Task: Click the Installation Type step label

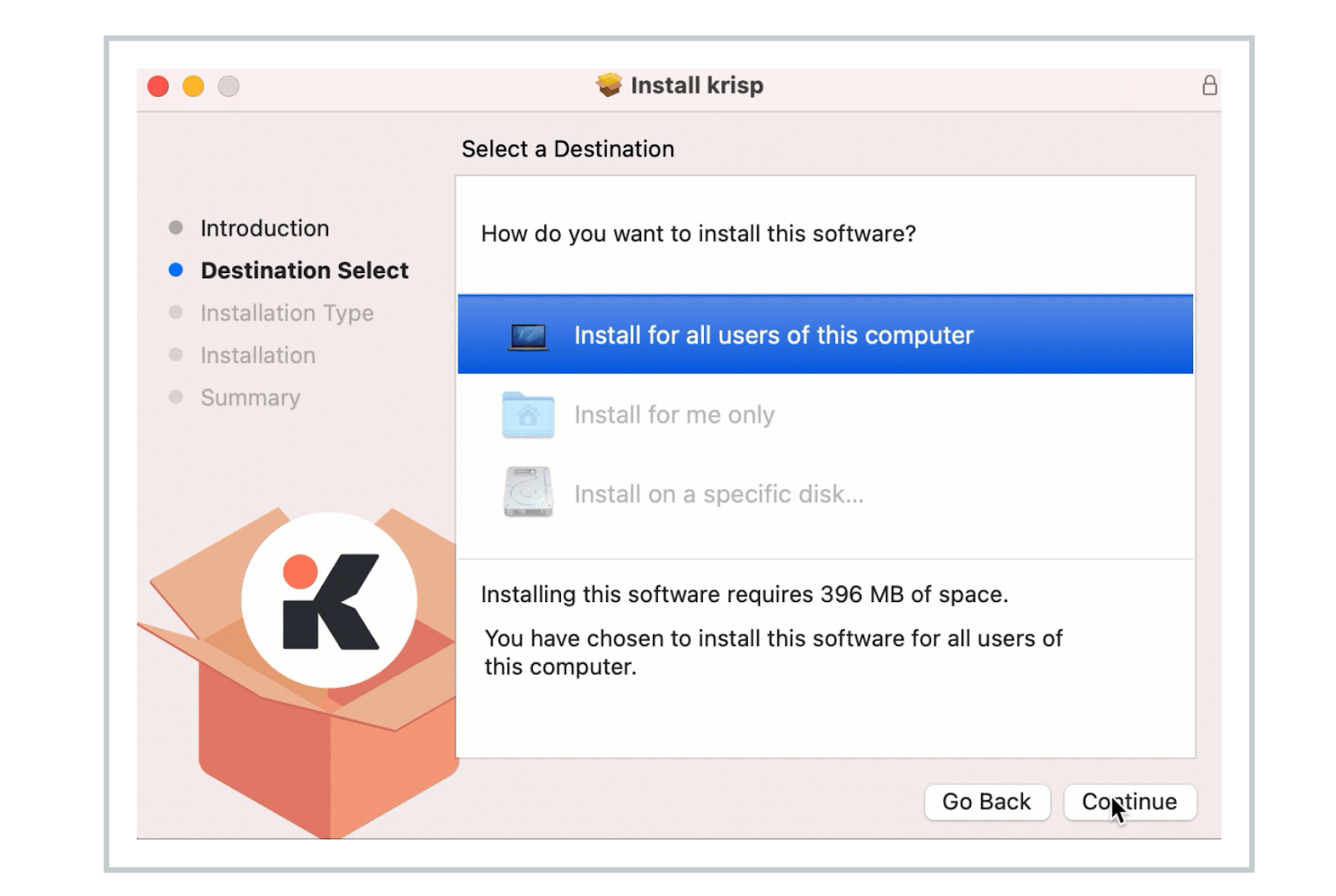Action: pos(286,312)
